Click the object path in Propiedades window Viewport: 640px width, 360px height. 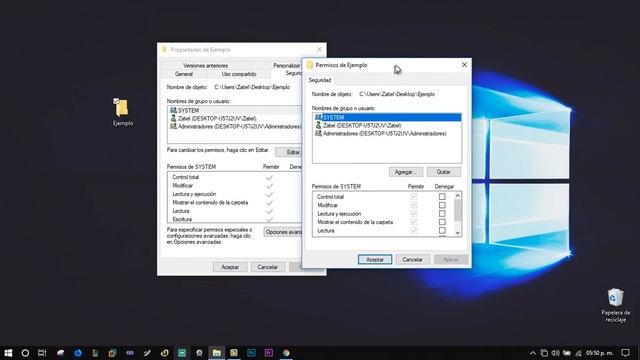252,87
